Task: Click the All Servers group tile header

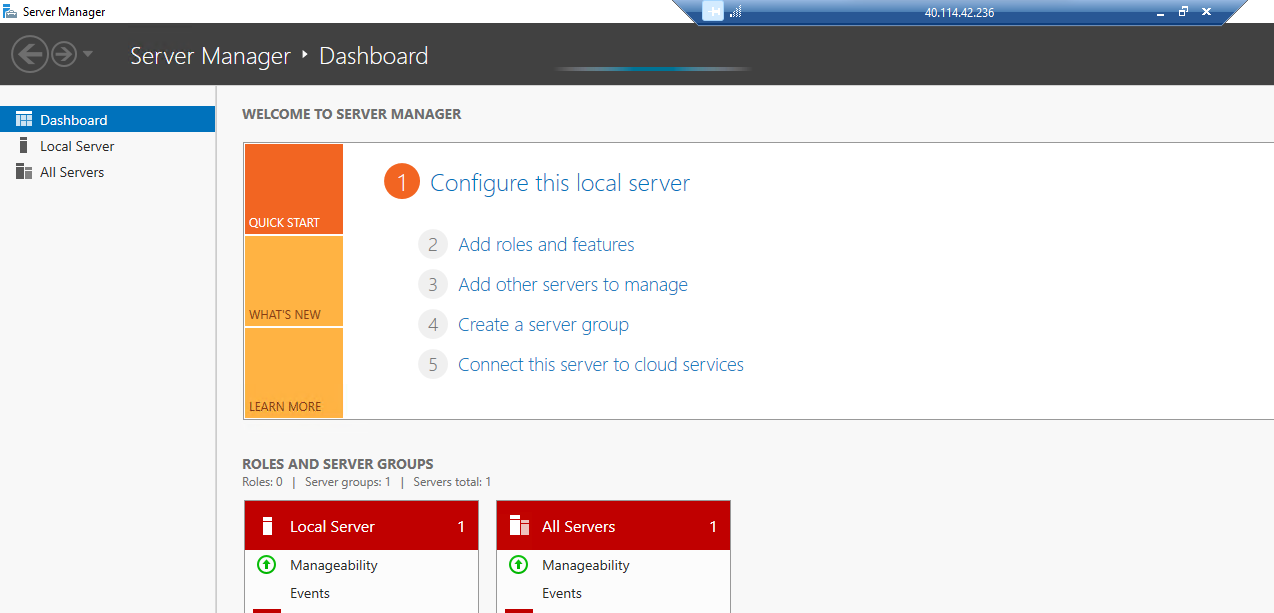Action: pos(613,526)
